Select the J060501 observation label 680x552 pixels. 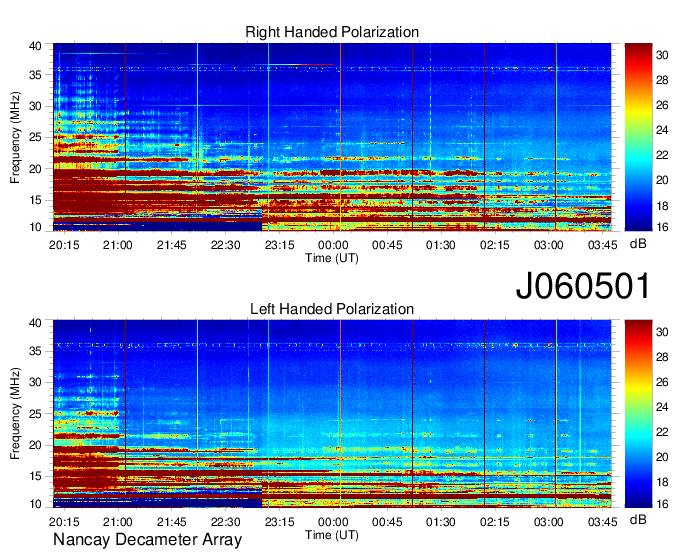(x=583, y=286)
